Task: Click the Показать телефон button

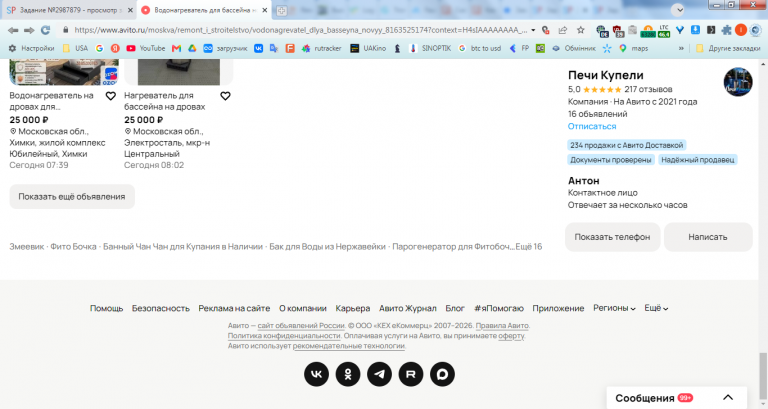Action: 612,237
